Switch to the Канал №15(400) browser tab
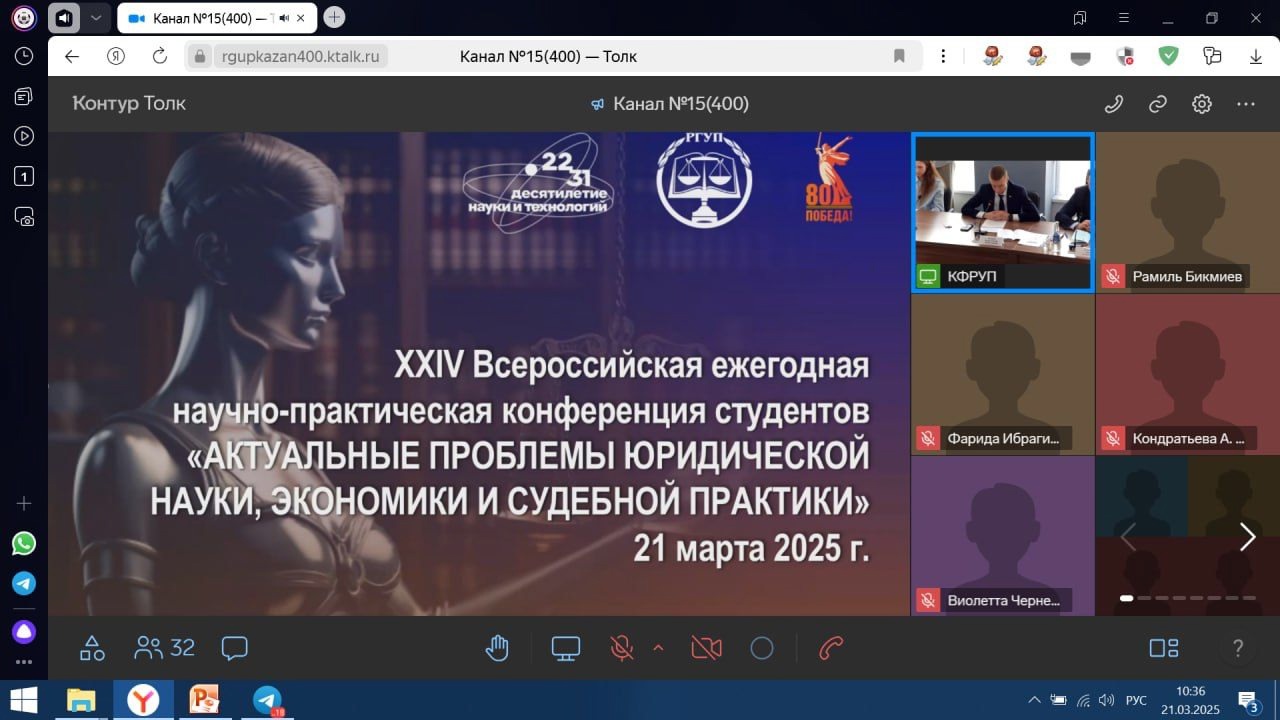The image size is (1280, 720). (200, 17)
